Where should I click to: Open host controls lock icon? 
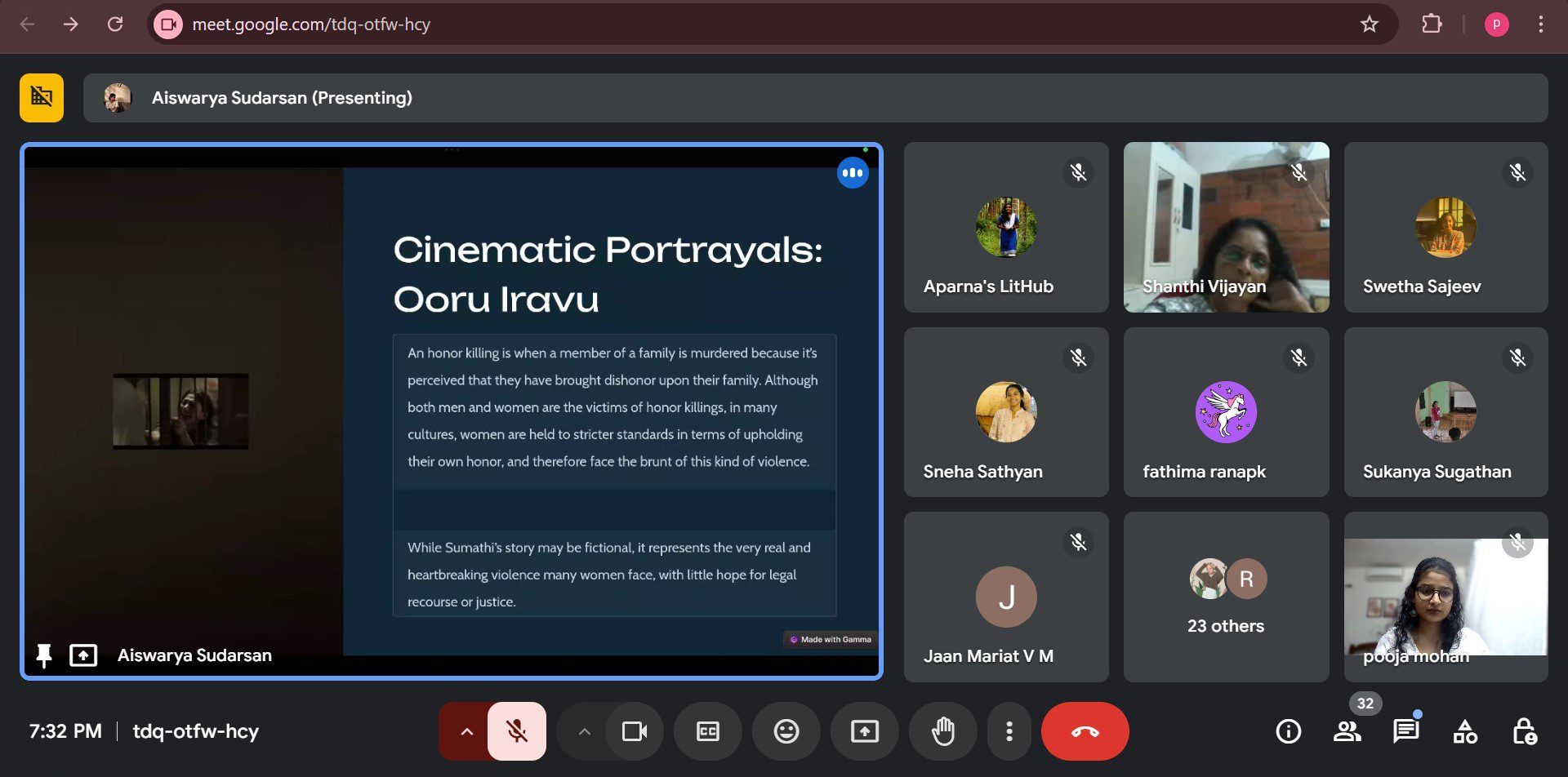pyautogui.click(x=1524, y=731)
